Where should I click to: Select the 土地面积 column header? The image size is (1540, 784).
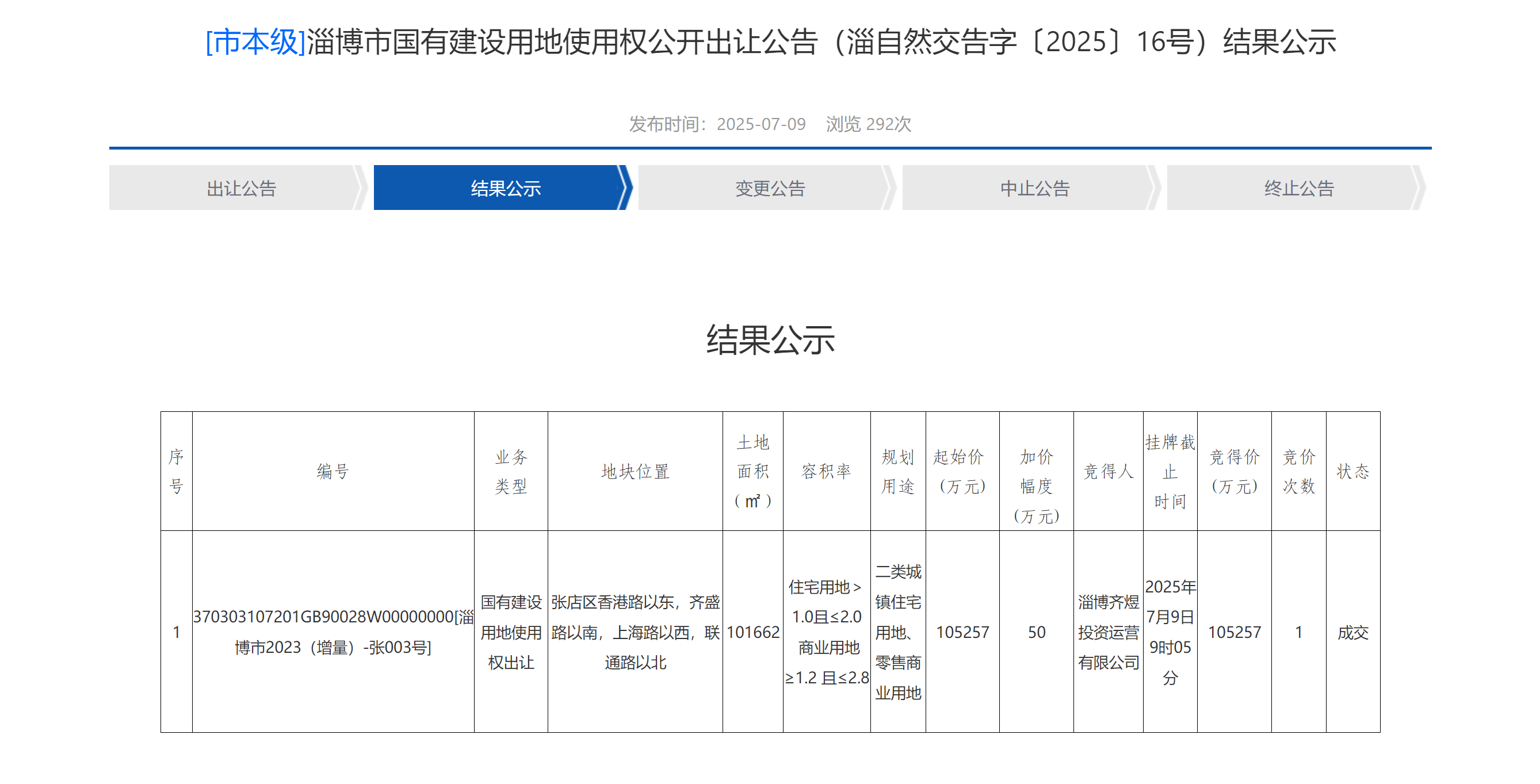(x=753, y=472)
